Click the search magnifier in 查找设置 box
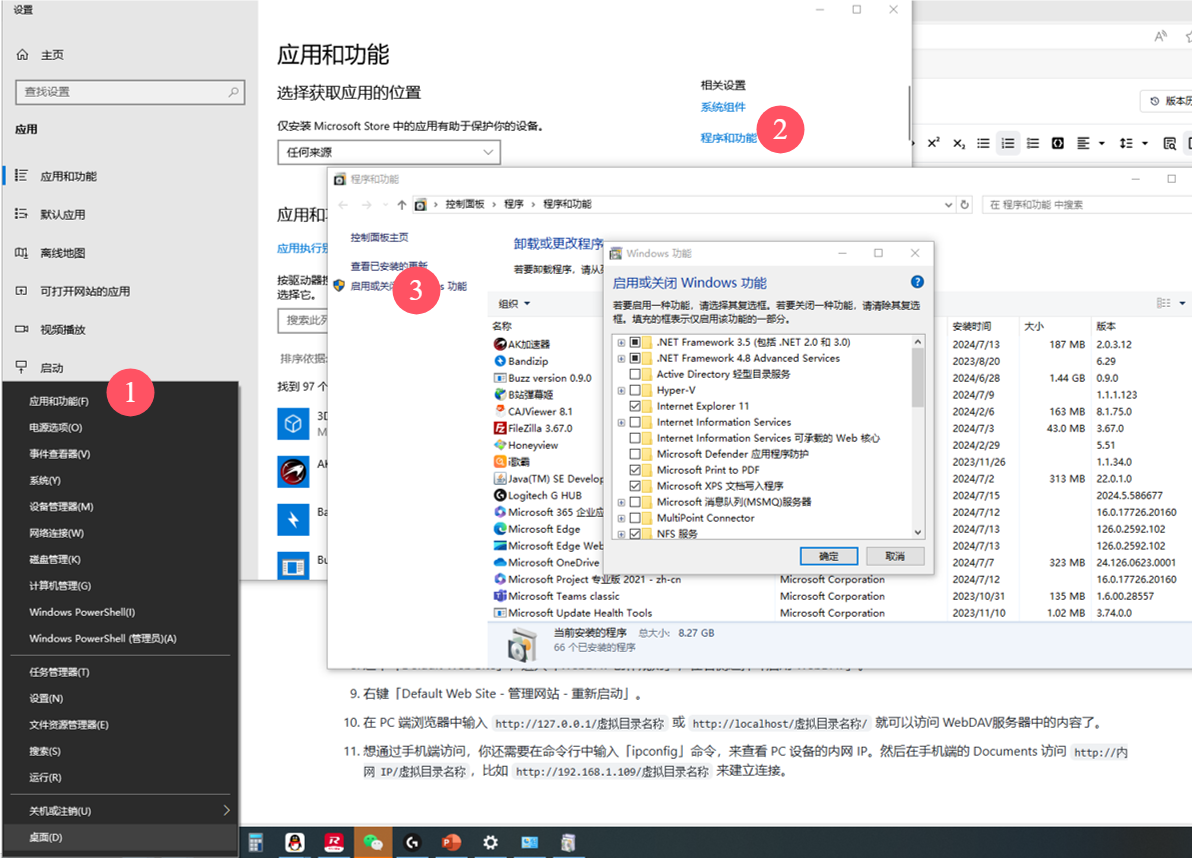1192x858 pixels. tap(233, 92)
